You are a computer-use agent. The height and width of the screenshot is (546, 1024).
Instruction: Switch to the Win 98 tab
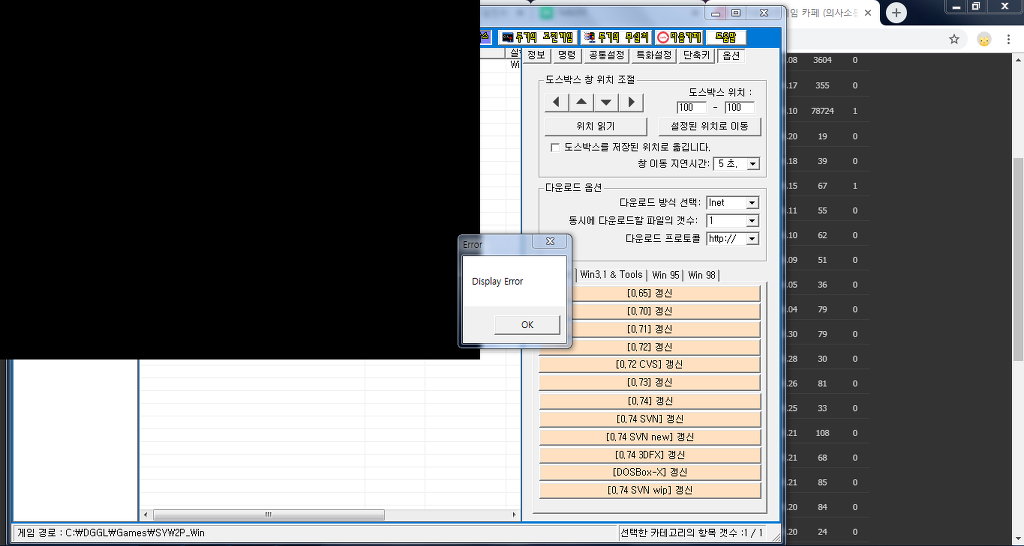(701, 275)
